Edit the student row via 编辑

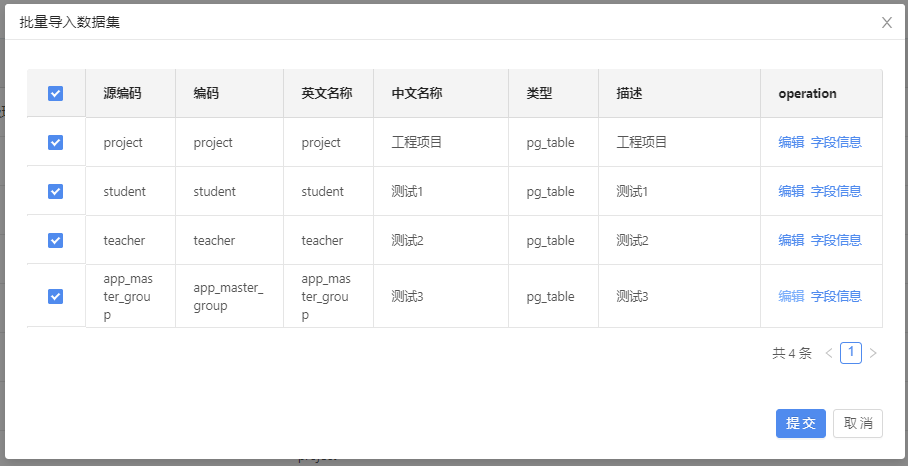(x=791, y=191)
